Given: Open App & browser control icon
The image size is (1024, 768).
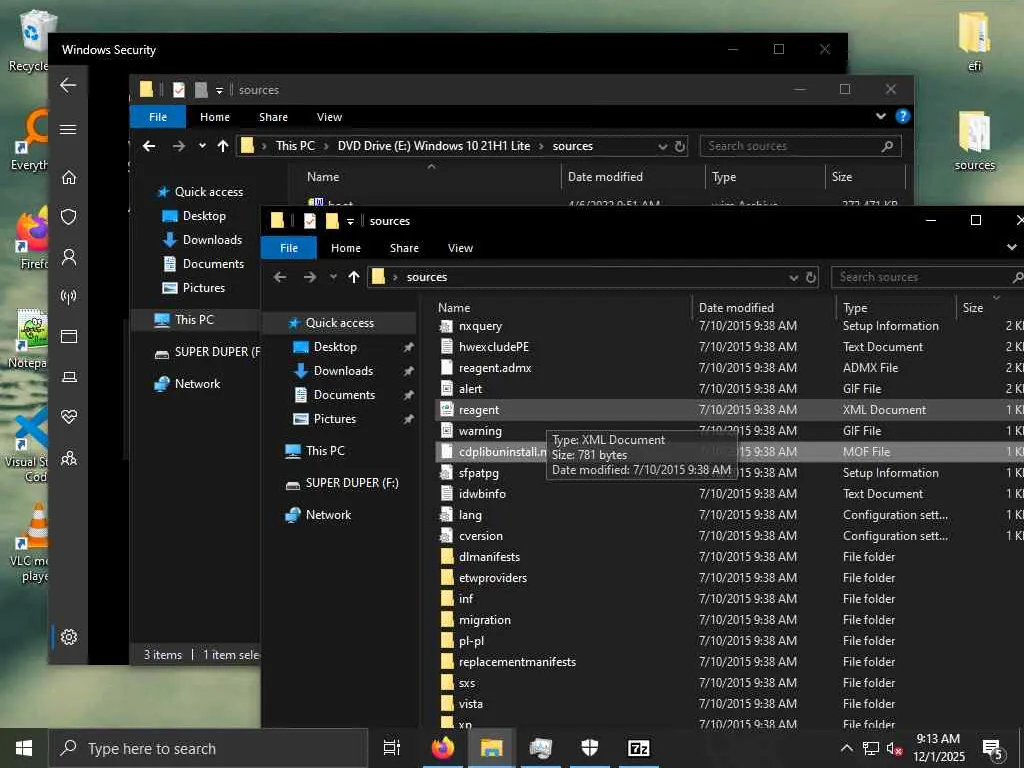Looking at the screenshot, I should [x=69, y=336].
